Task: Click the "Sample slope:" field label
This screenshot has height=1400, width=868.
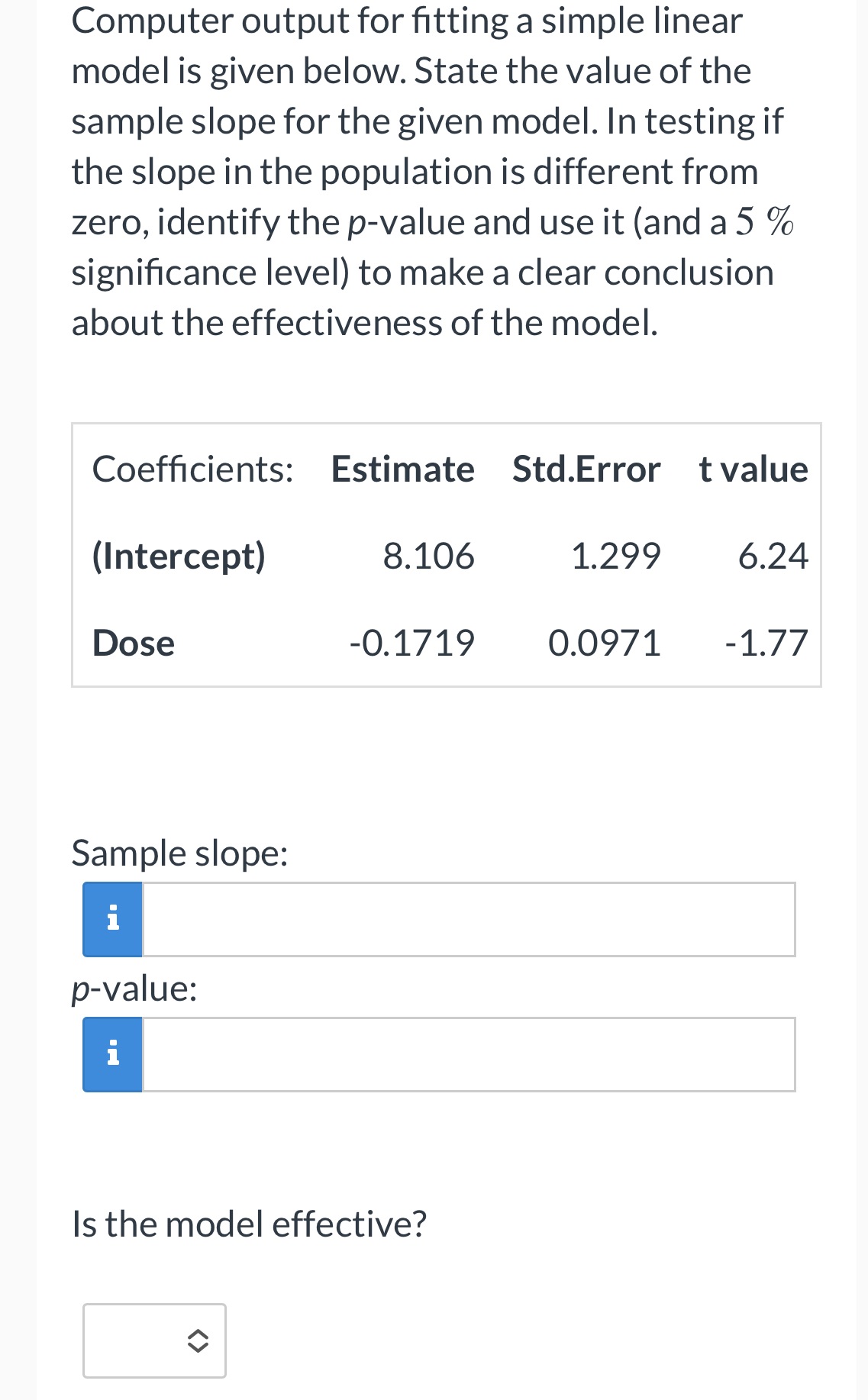Action: (180, 853)
